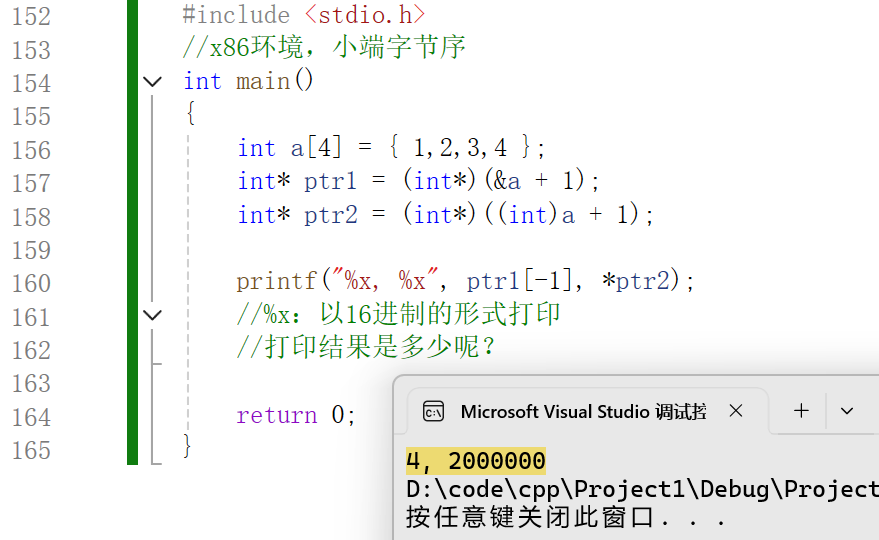Click the ptr1 variable declaration on line 157
The image size is (879, 540).
coord(330,181)
